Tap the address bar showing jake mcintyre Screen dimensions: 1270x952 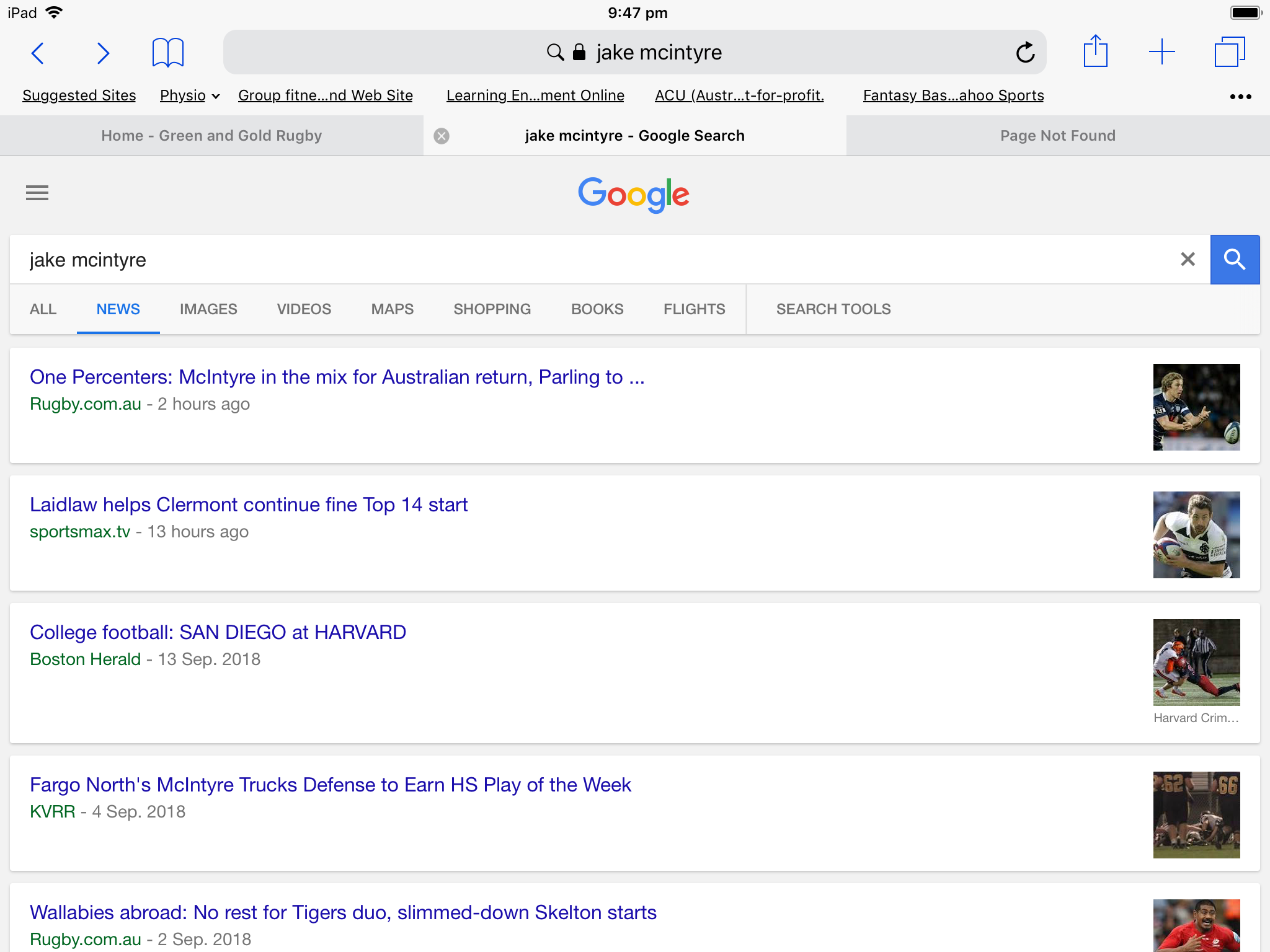pos(634,52)
